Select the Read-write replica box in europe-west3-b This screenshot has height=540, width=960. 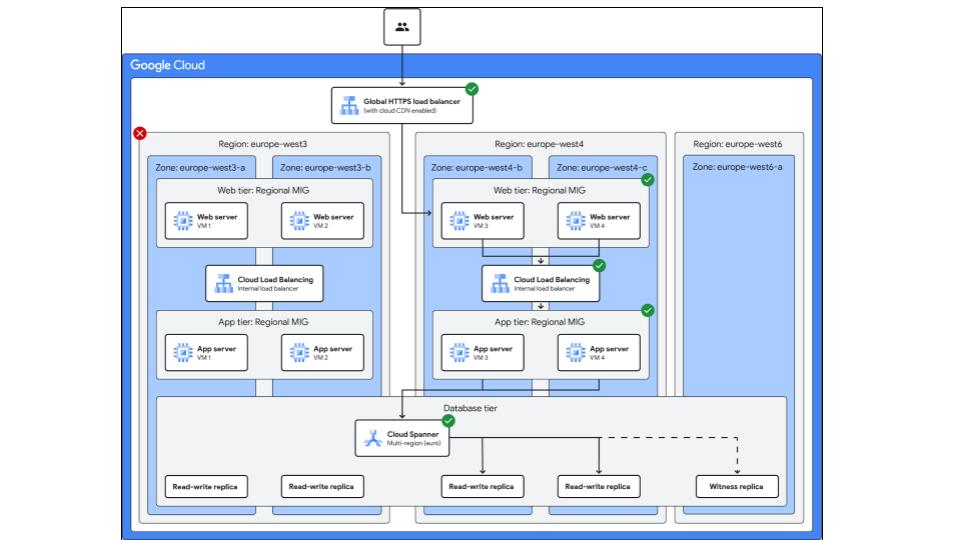322,487
